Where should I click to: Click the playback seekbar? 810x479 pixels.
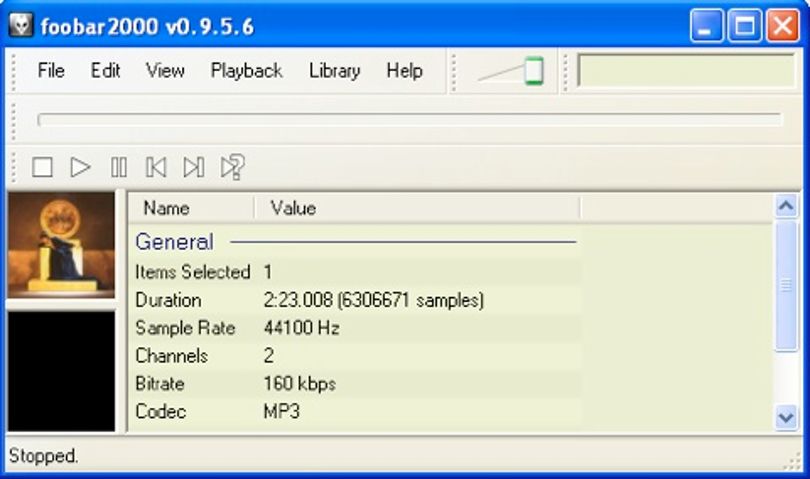tap(410, 120)
